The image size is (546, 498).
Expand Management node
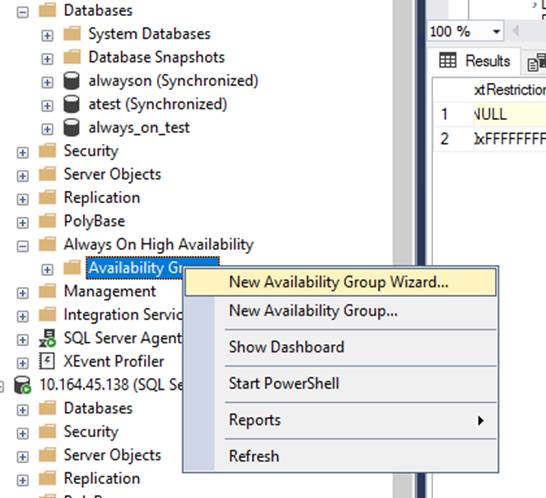[23, 293]
